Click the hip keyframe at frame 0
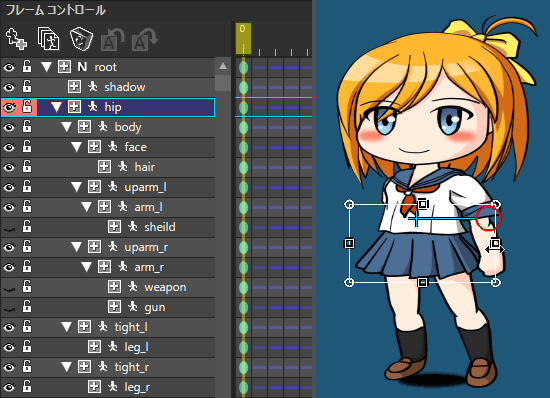 (x=243, y=107)
